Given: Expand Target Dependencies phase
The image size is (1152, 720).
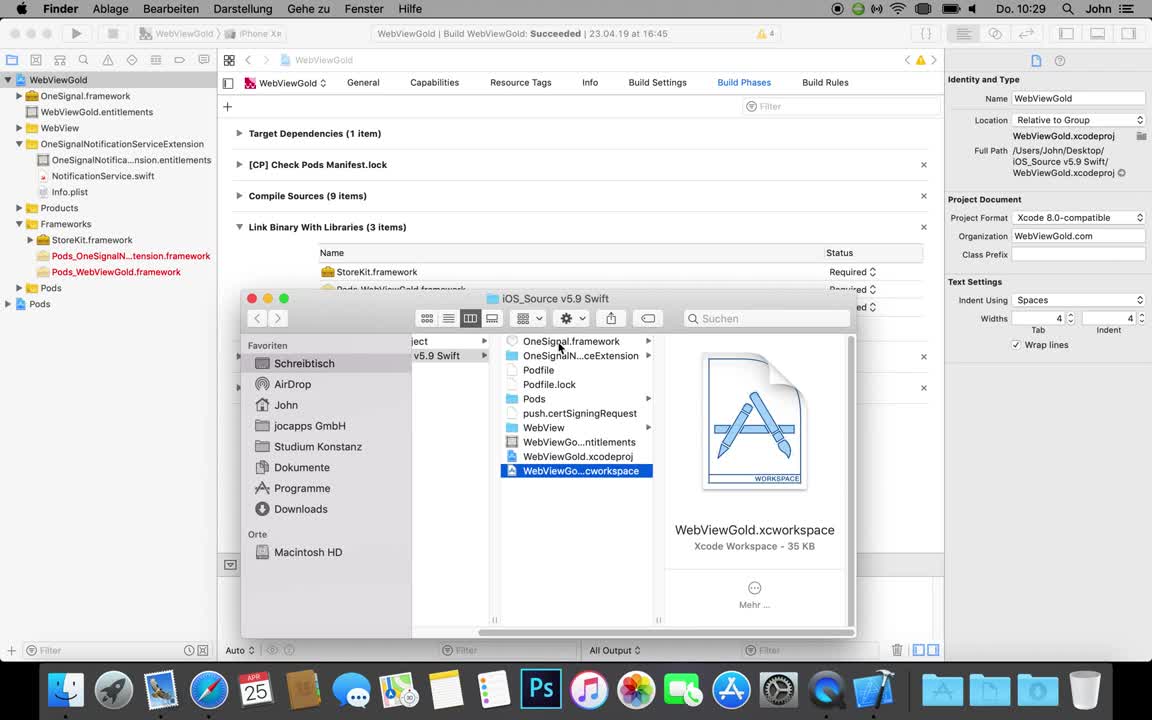Looking at the screenshot, I should [x=239, y=134].
